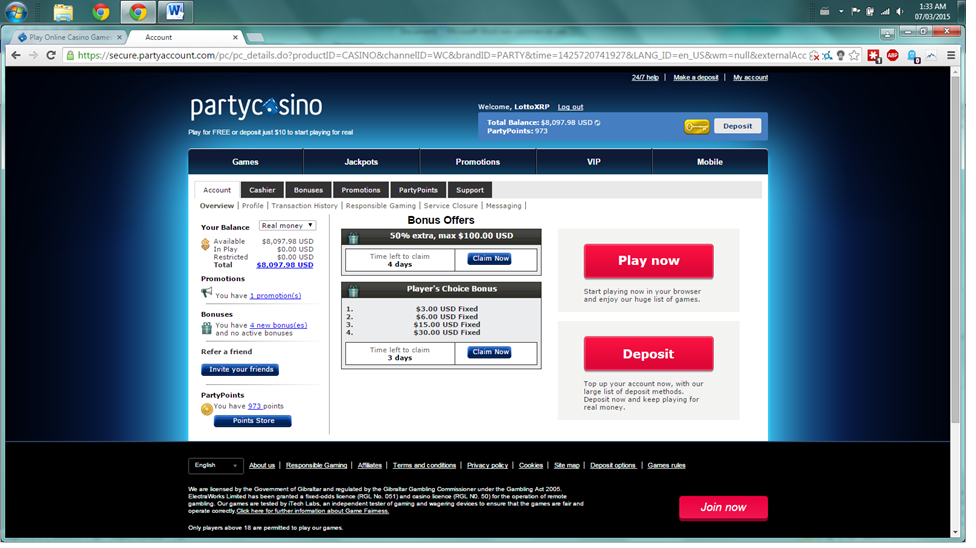Viewport: 976px width, 548px height.
Task: Open the Ghostery ghost extension icon
Action: tap(913, 56)
